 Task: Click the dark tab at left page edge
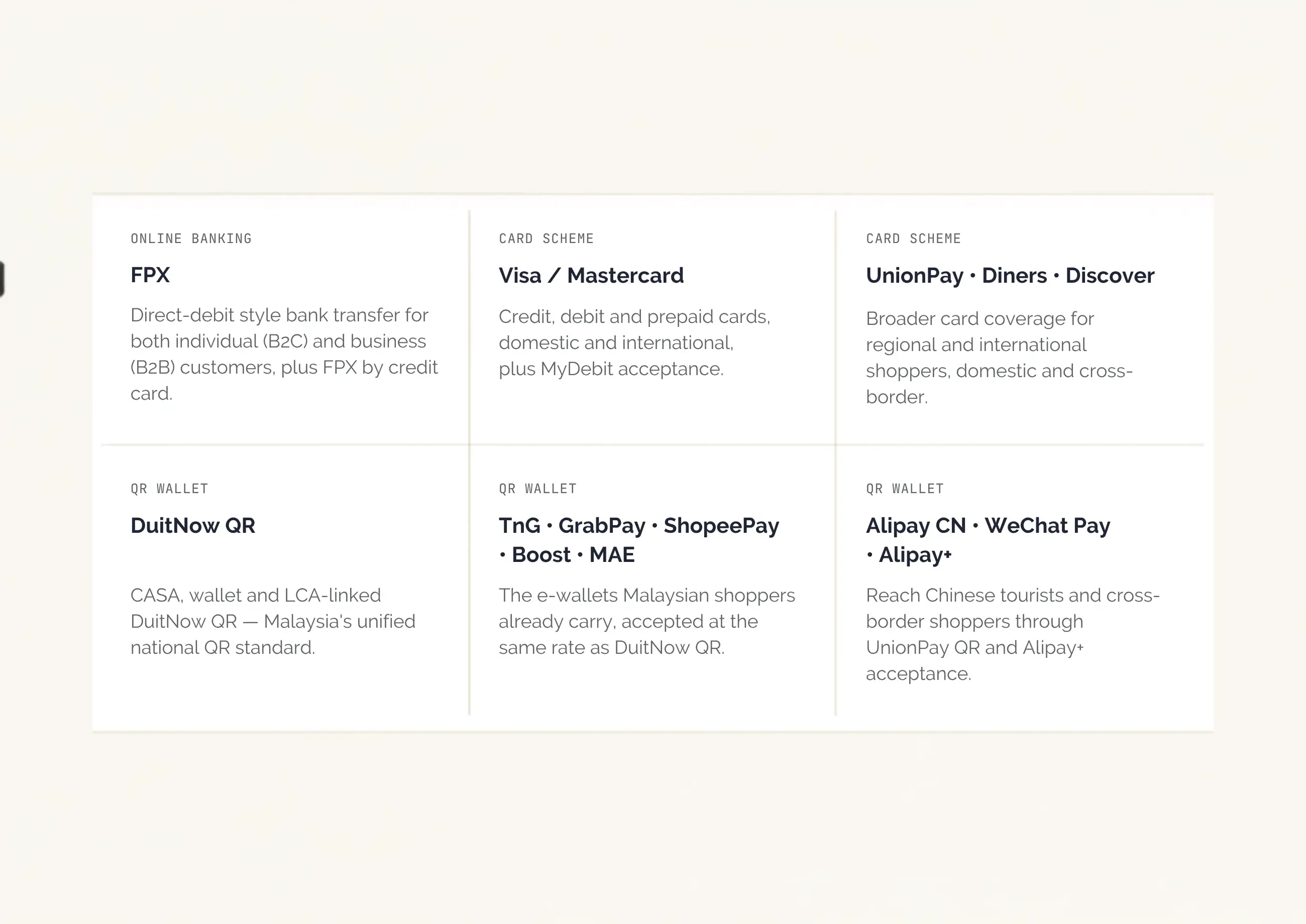[3, 279]
